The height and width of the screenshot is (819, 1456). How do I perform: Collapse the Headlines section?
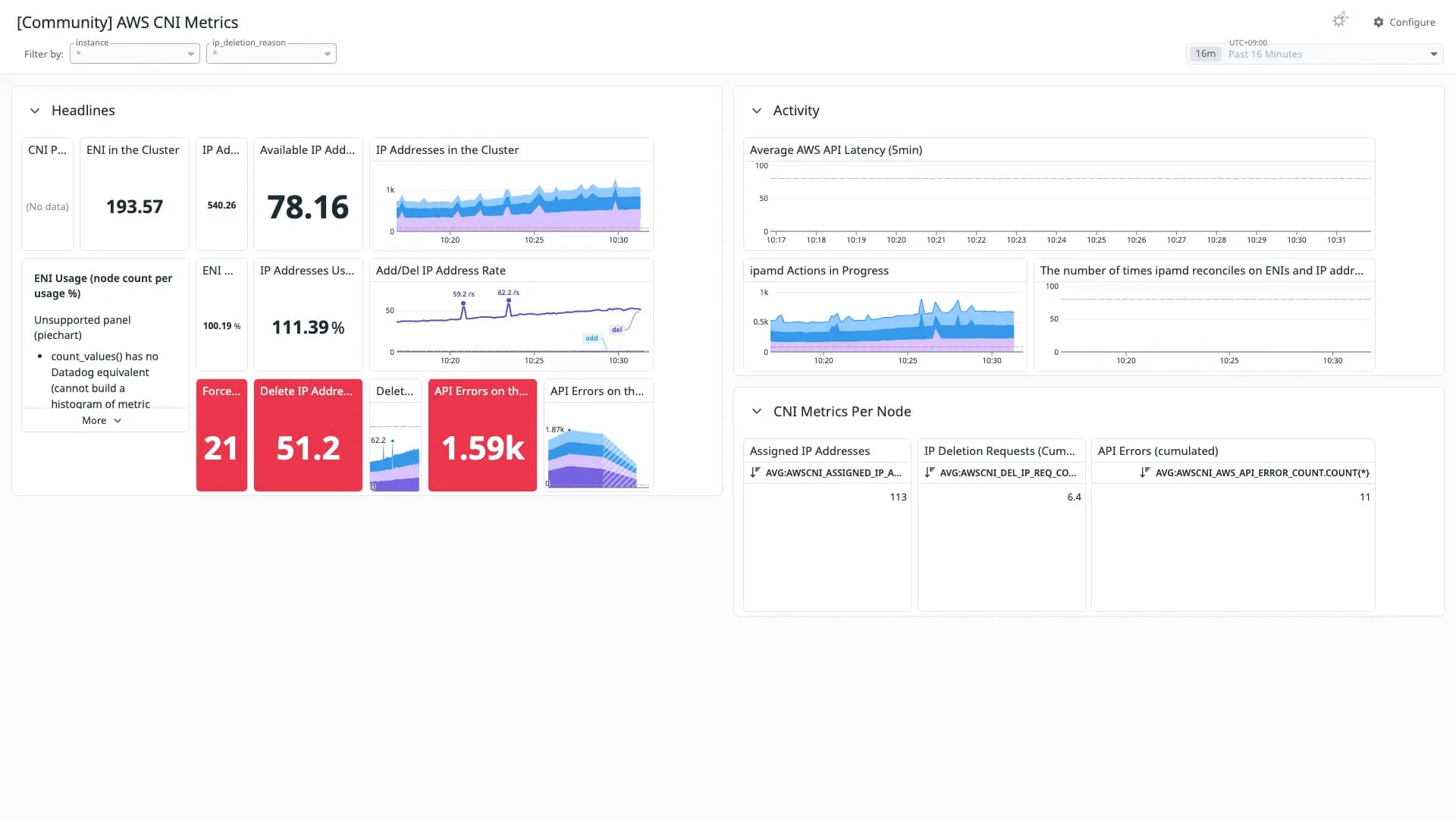35,111
